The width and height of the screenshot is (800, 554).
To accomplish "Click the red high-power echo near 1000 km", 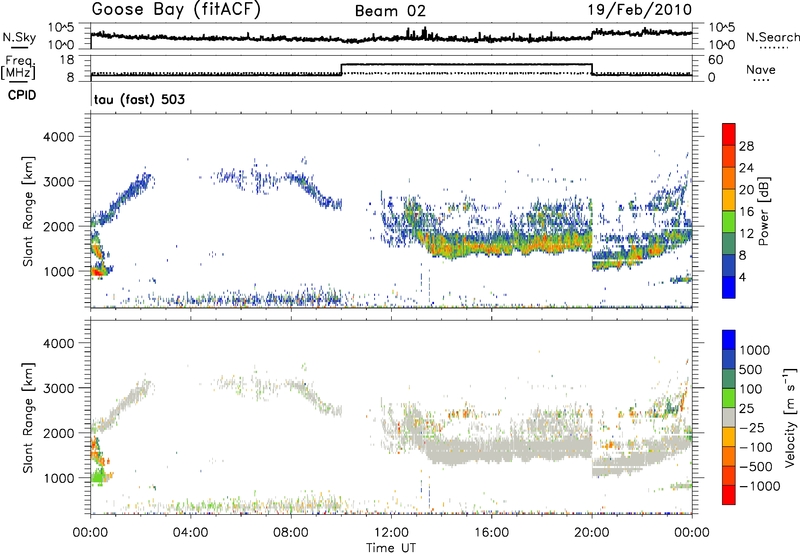I will pyautogui.click(x=97, y=272).
